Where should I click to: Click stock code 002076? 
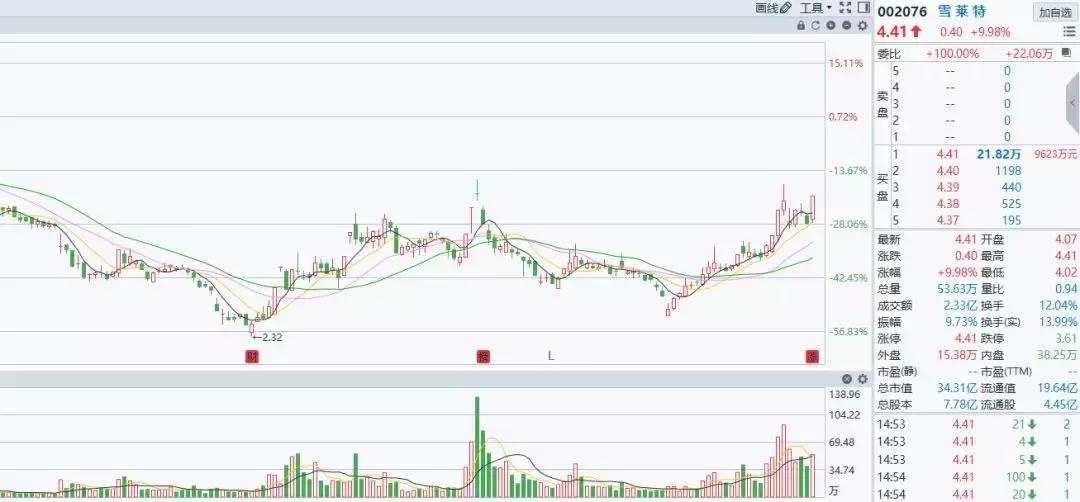pyautogui.click(x=902, y=12)
